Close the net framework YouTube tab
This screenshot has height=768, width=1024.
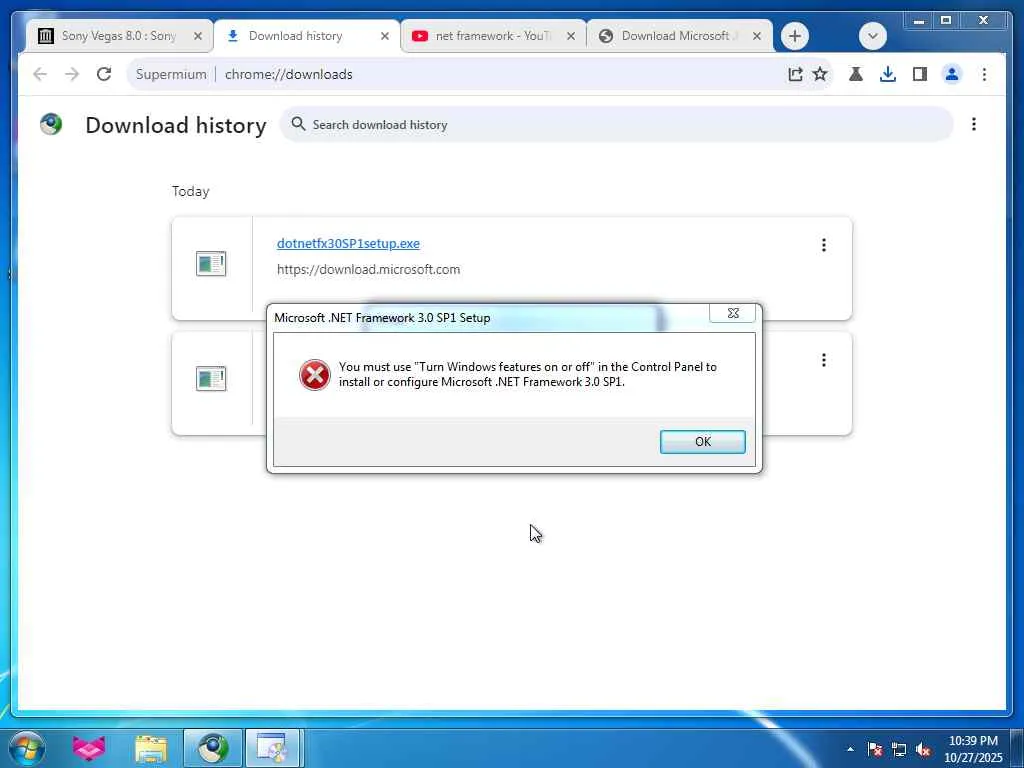571,37
